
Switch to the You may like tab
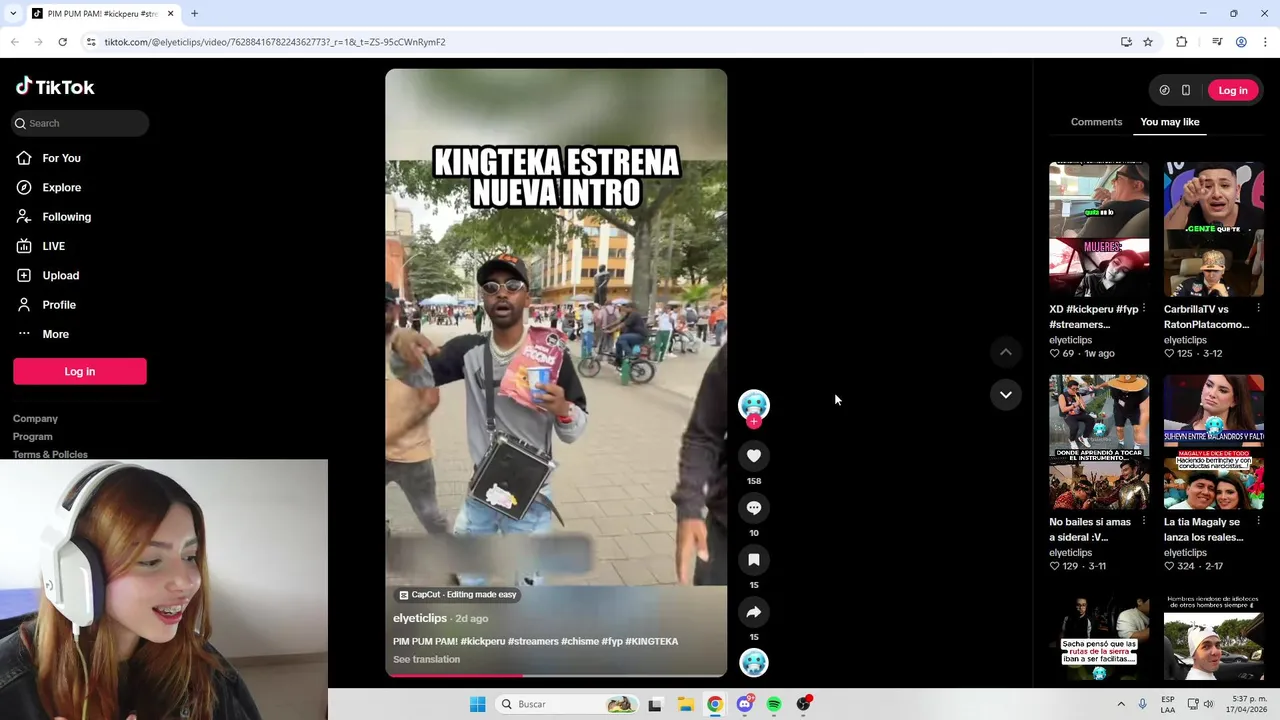(x=1169, y=122)
